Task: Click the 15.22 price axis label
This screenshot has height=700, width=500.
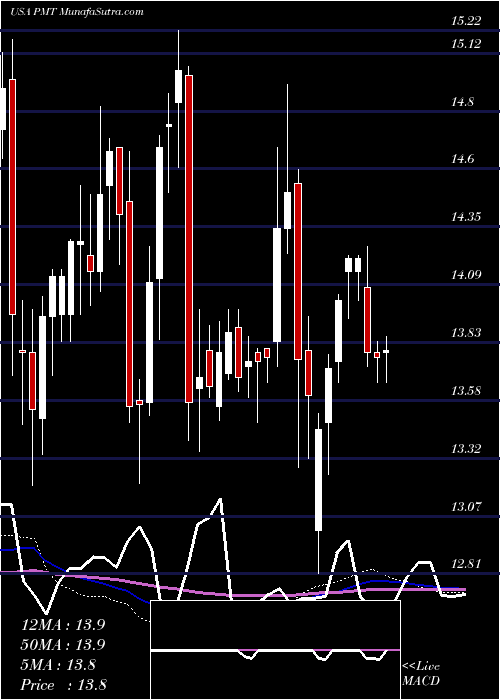Action: click(x=466, y=21)
